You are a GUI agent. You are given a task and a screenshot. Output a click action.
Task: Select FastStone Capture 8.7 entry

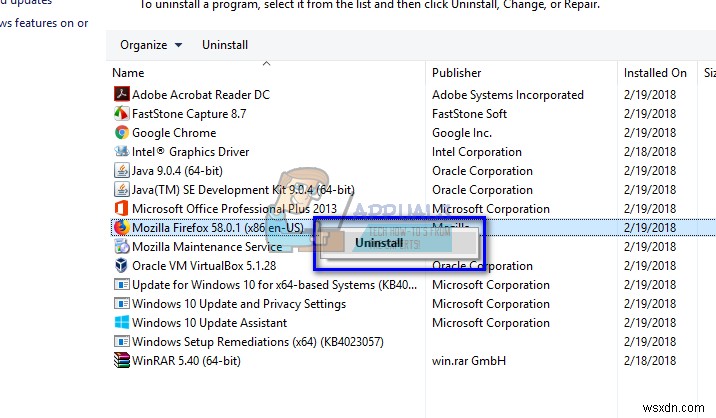(x=189, y=113)
